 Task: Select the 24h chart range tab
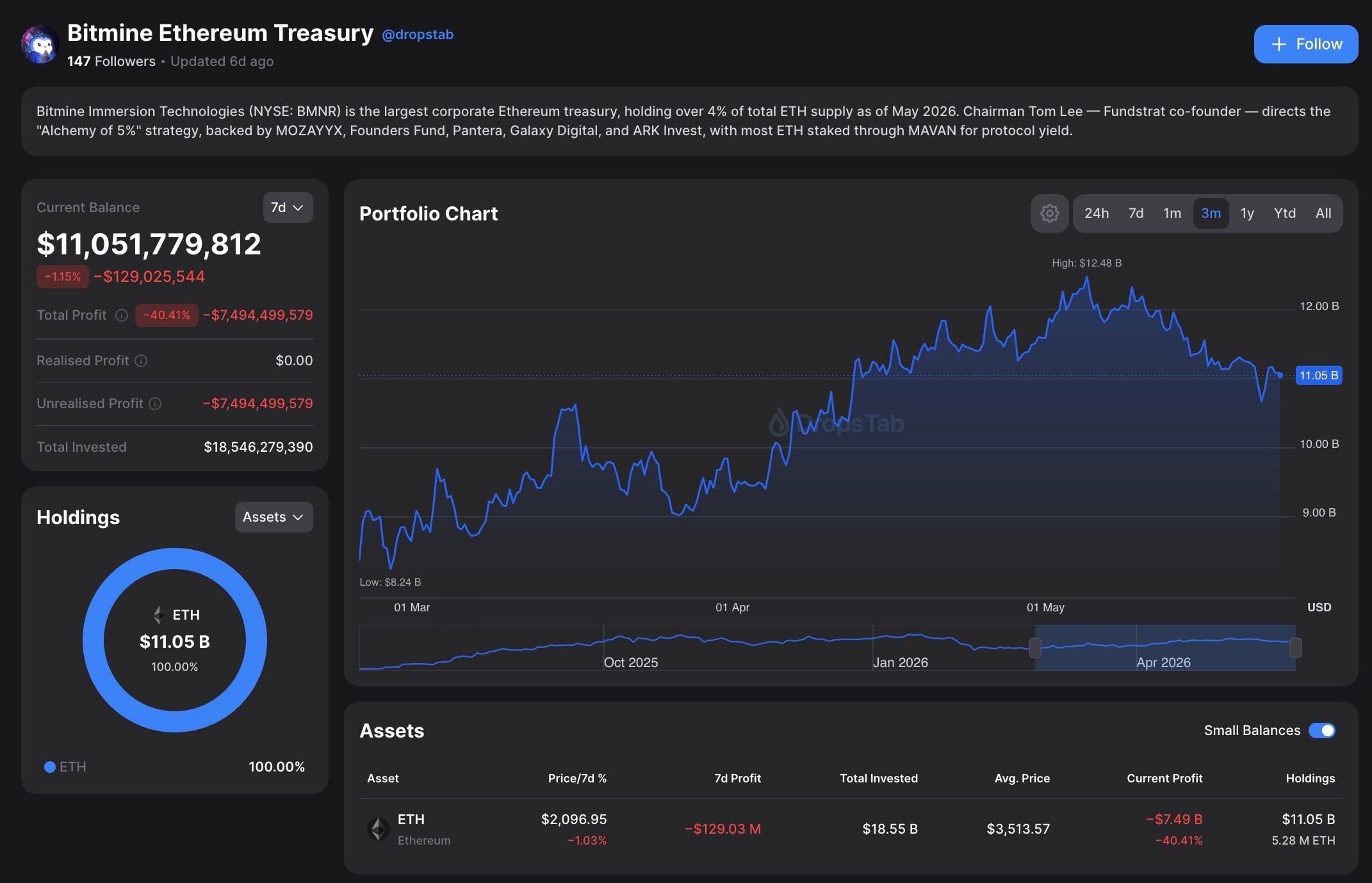click(1097, 213)
